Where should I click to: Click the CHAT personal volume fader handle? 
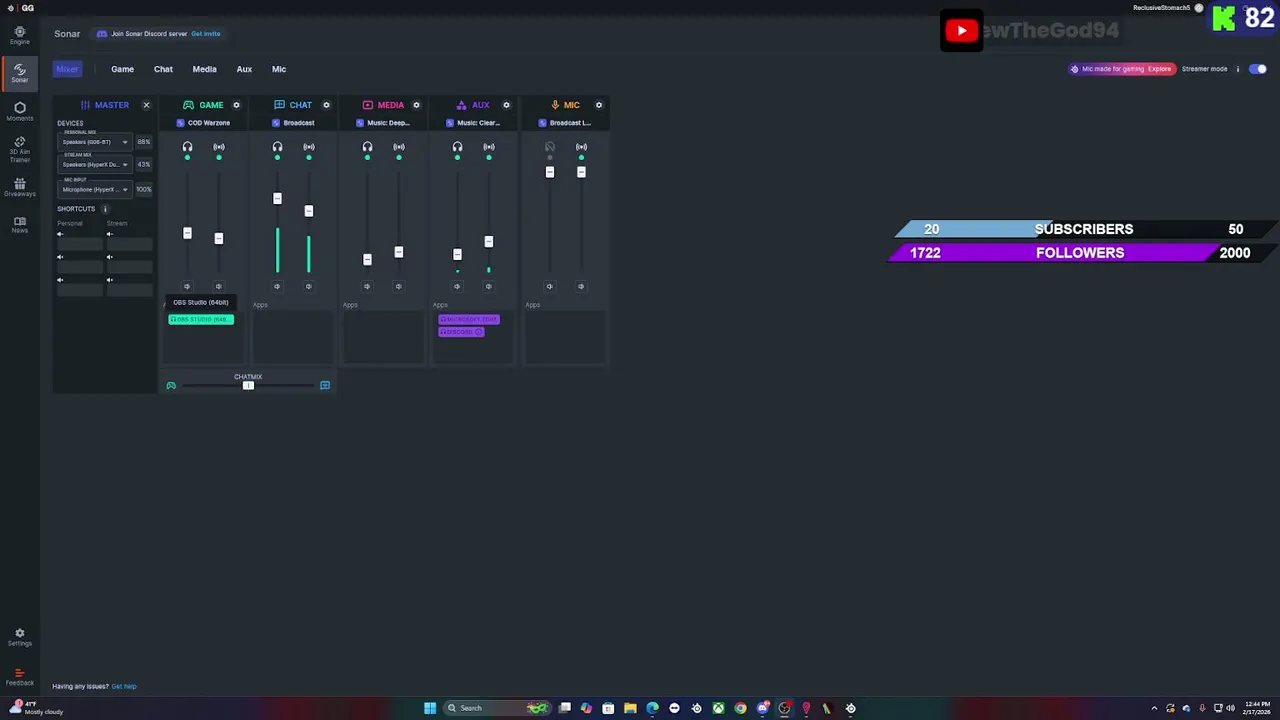point(277,198)
